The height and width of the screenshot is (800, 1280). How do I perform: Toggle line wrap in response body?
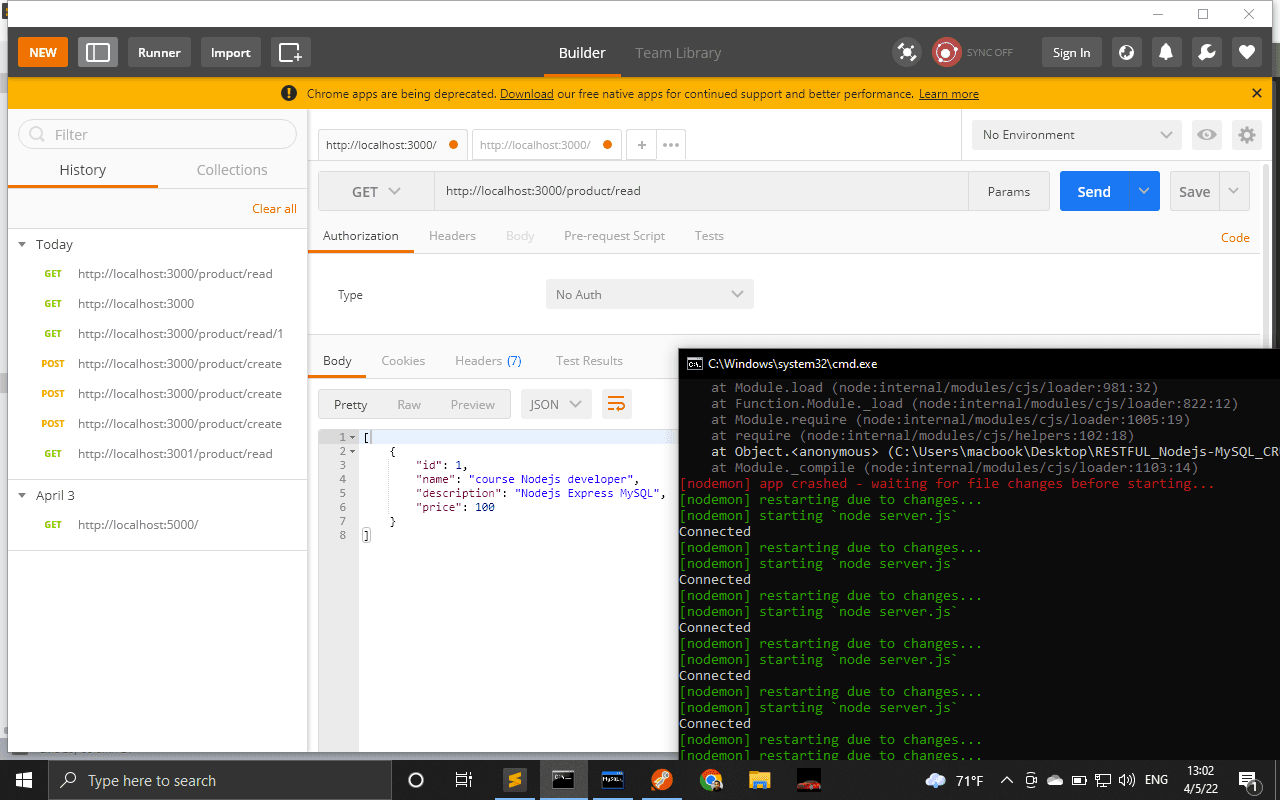616,404
